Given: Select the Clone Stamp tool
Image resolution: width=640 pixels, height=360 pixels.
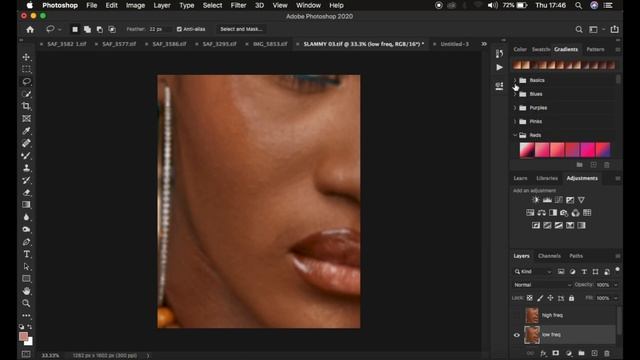Looking at the screenshot, I should tap(27, 168).
